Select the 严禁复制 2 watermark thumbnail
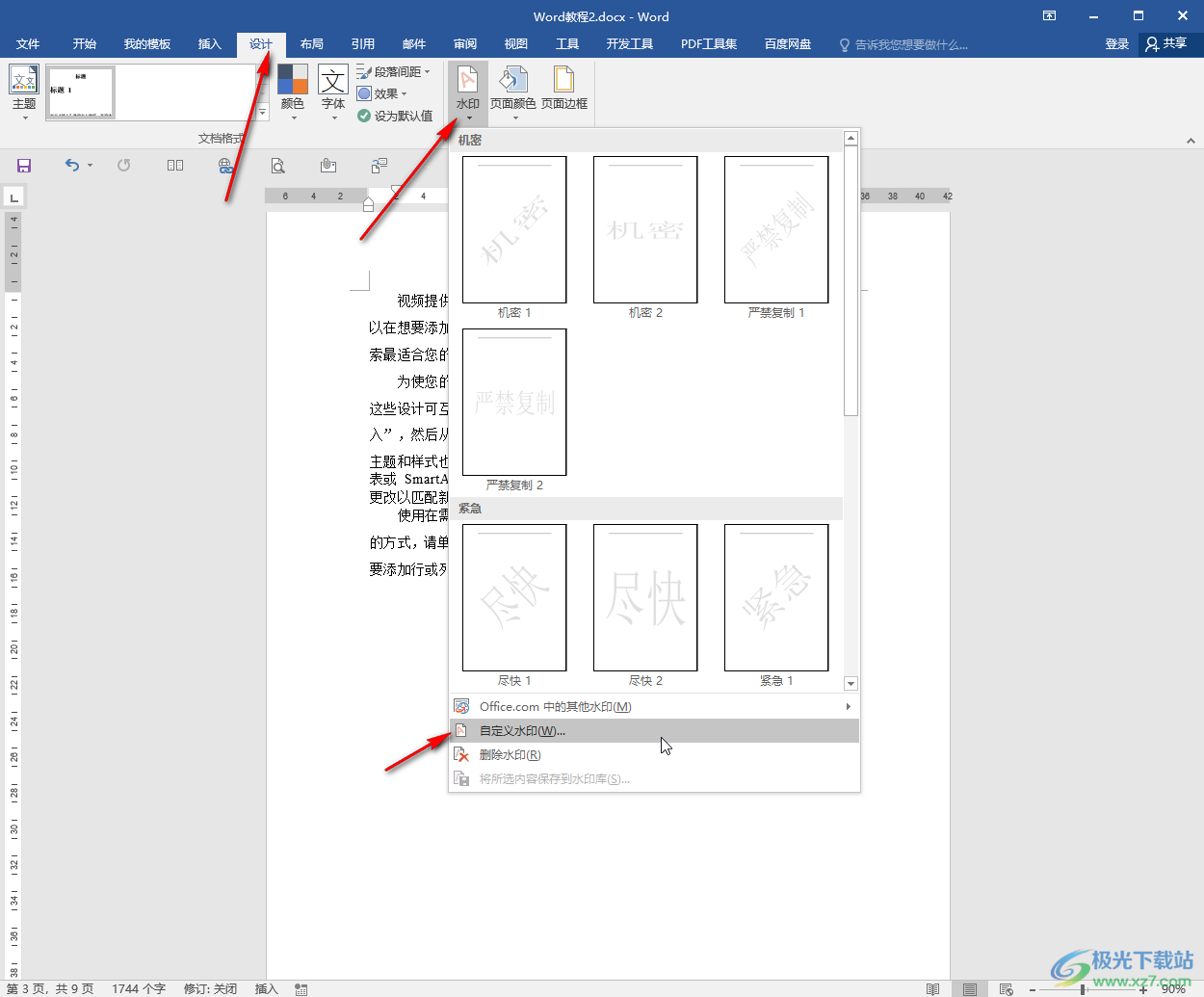This screenshot has height=997, width=1204. click(514, 402)
